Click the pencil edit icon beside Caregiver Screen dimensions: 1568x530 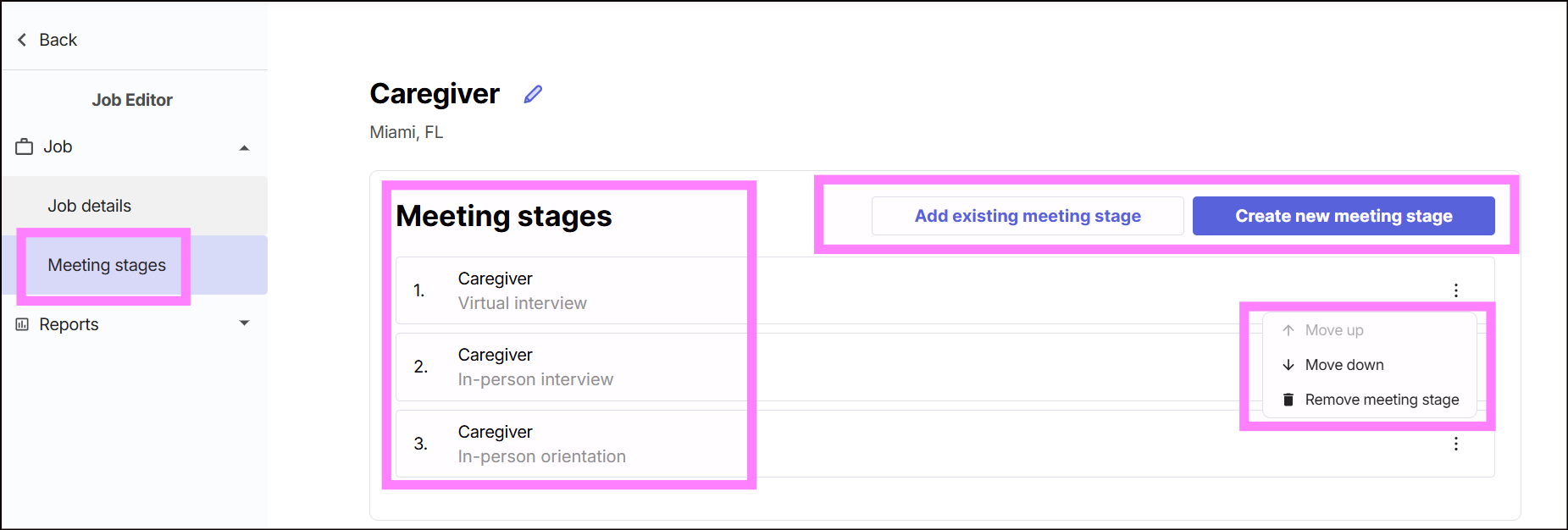pyautogui.click(x=533, y=94)
